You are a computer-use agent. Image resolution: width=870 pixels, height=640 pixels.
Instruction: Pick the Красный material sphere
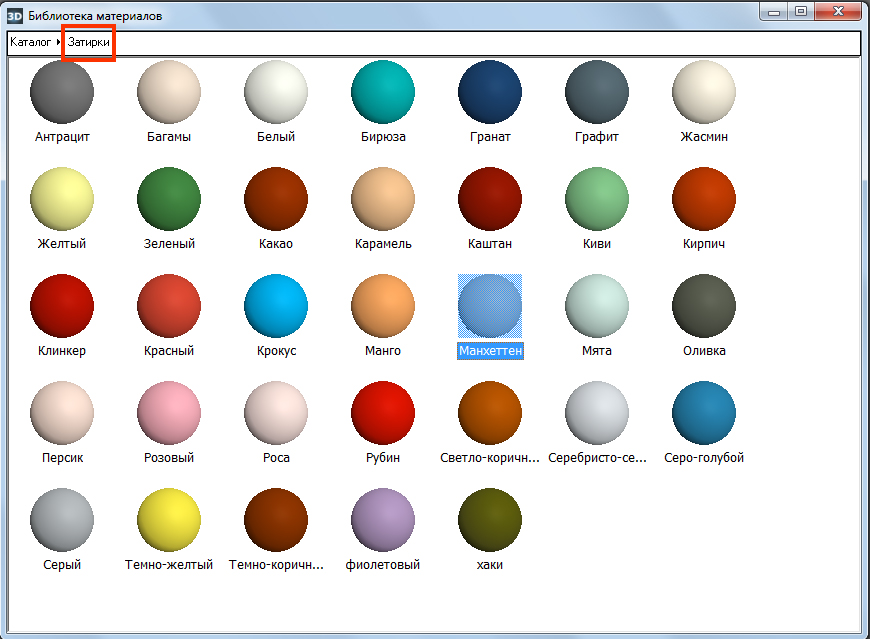pyautogui.click(x=169, y=306)
